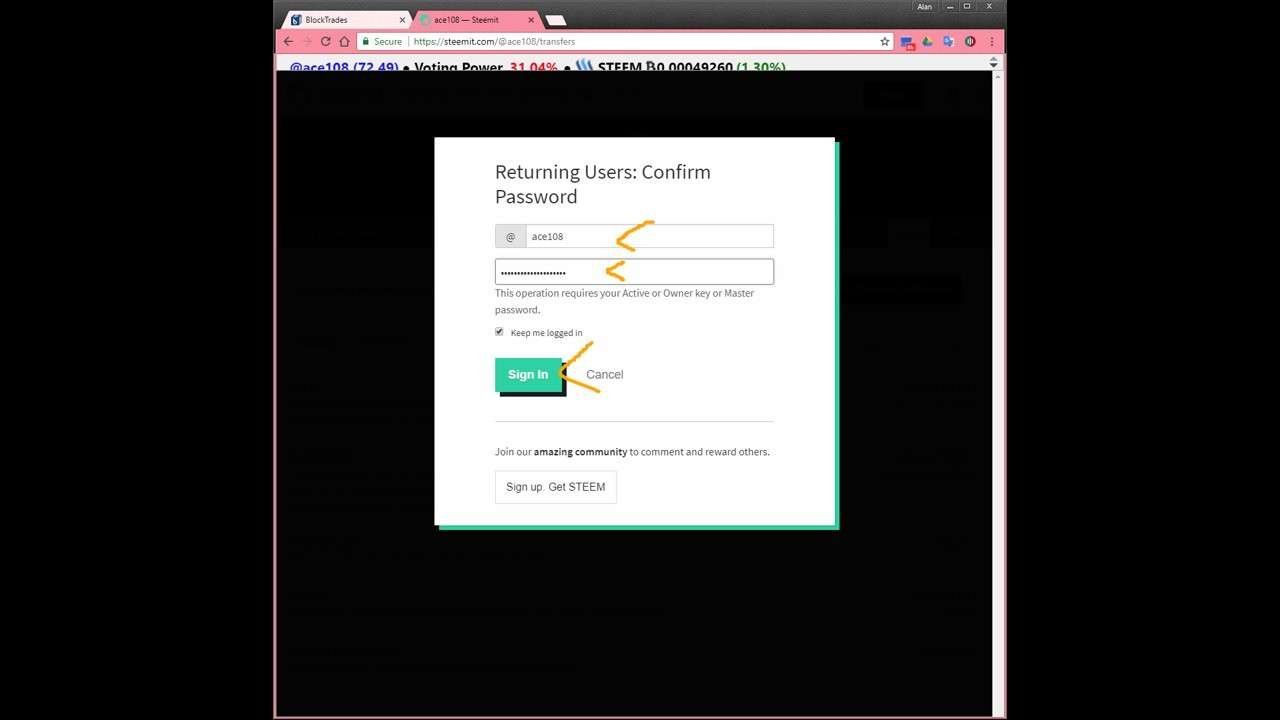Click the browser forward arrow

pyautogui.click(x=307, y=42)
